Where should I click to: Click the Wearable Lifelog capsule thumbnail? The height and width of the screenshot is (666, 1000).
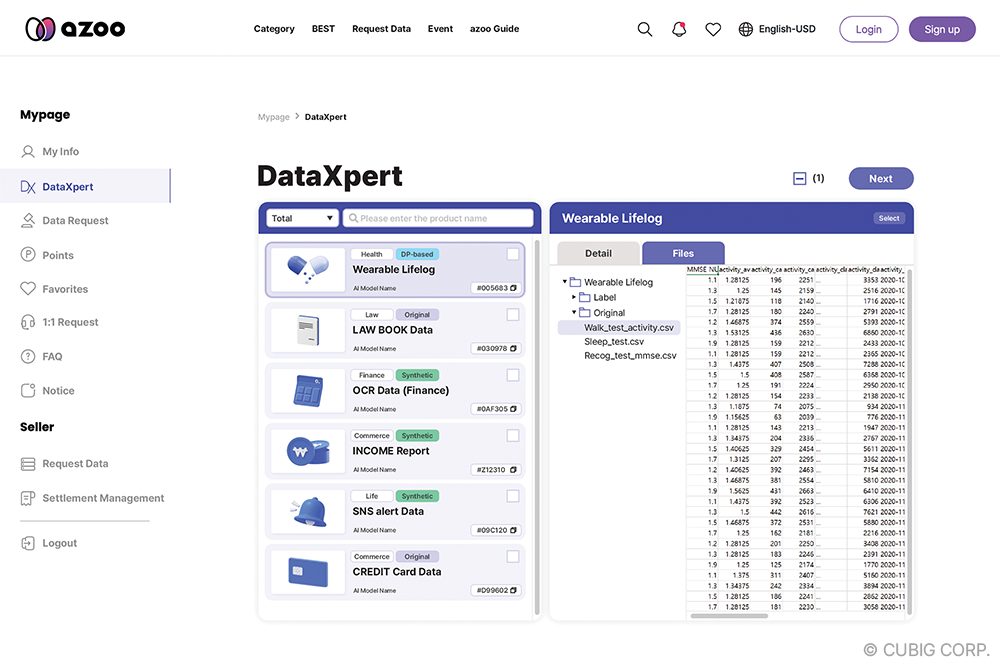coord(308,269)
